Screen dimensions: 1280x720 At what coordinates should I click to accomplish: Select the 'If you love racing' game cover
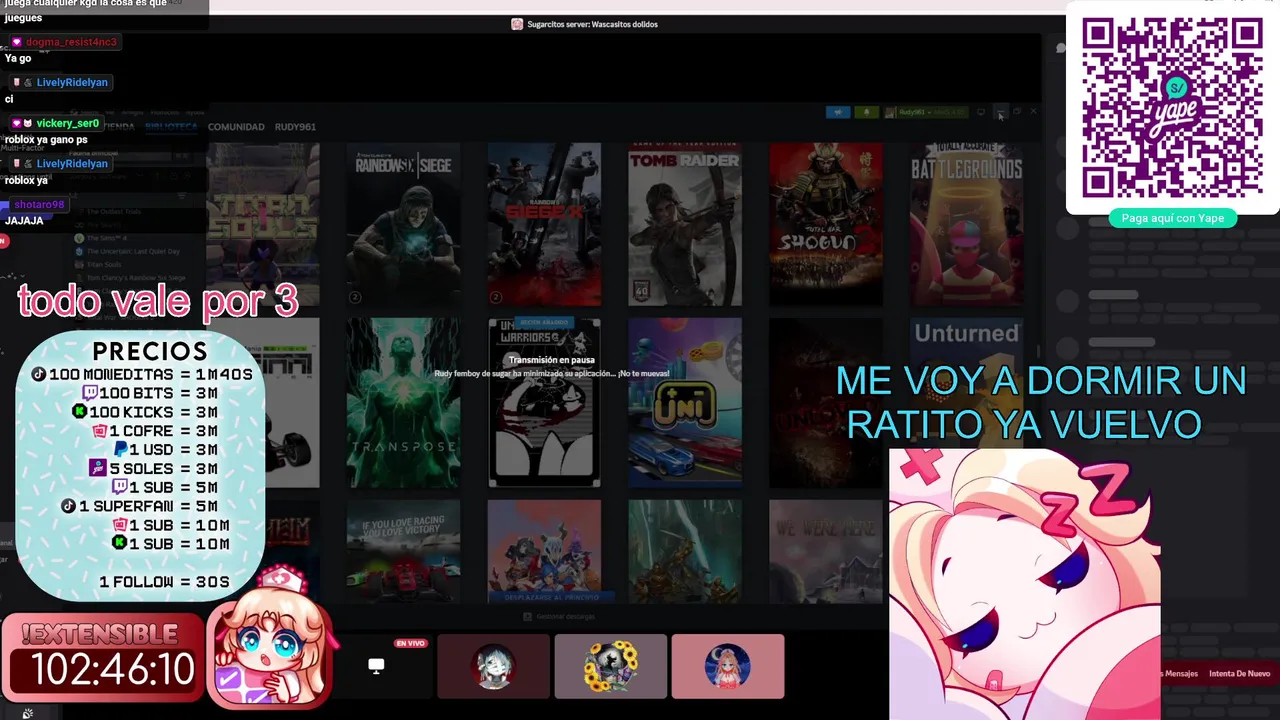tap(403, 551)
